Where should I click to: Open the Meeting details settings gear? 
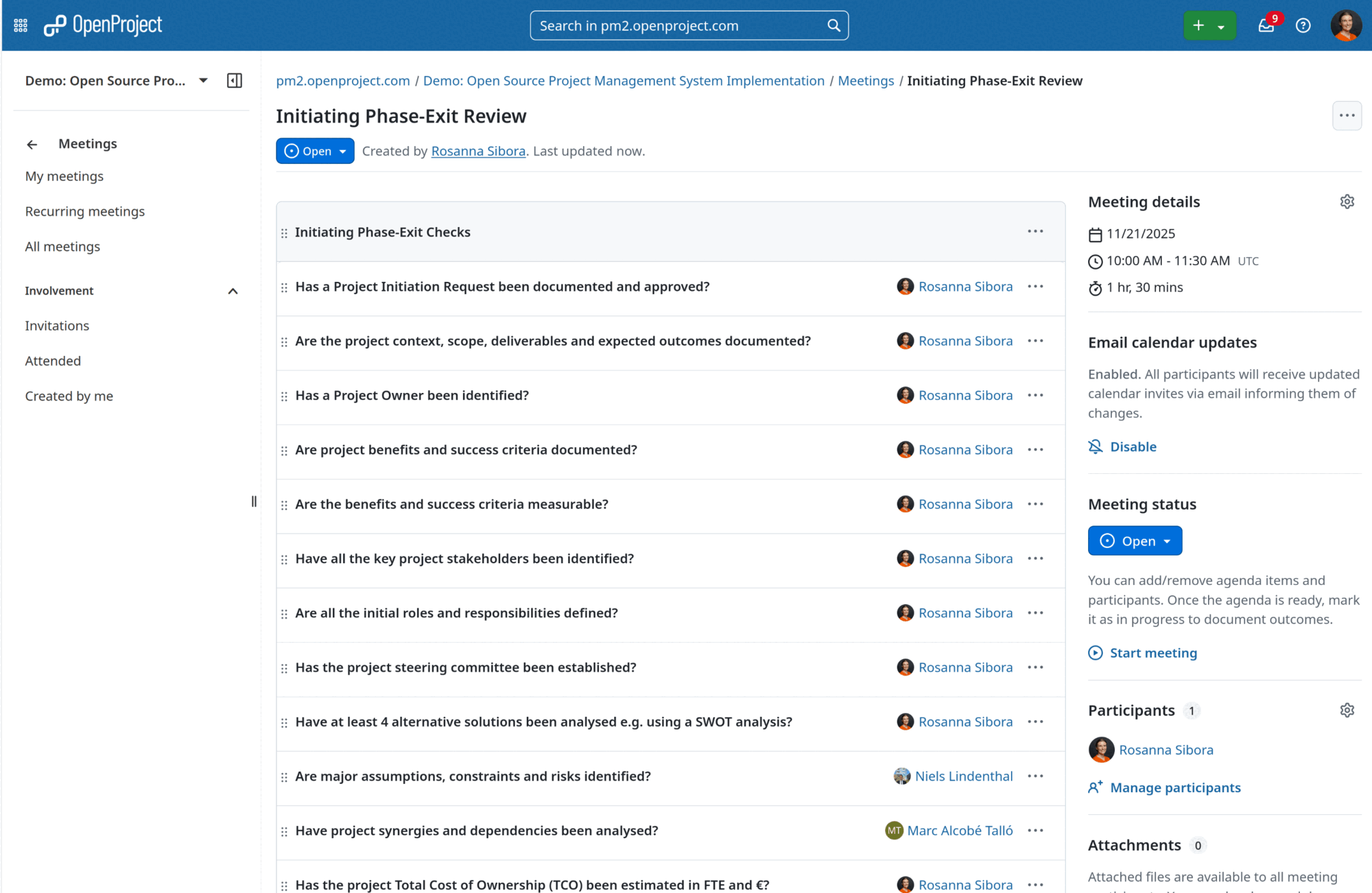[1347, 201]
